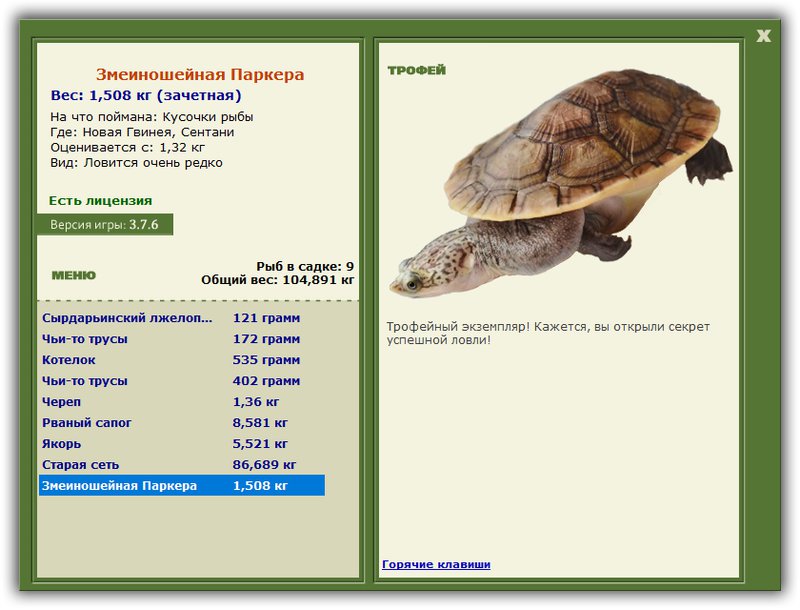Click the Общий вес: 104,891 кг total
Image resolution: width=800 pixels, height=610 pixels.
tap(278, 279)
